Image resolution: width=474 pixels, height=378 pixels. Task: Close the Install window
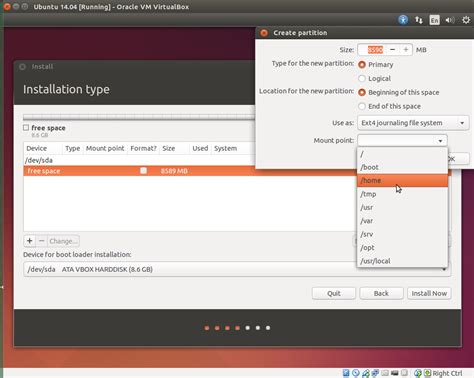pos(22,67)
